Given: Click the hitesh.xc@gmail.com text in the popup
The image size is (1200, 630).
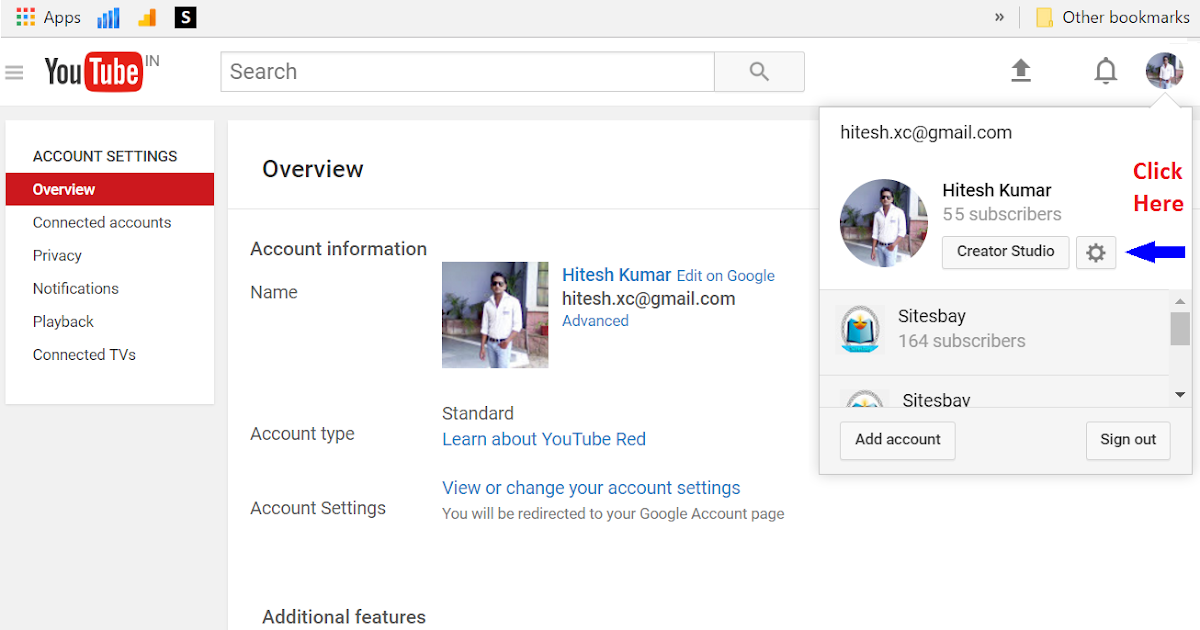Looking at the screenshot, I should pos(926,132).
